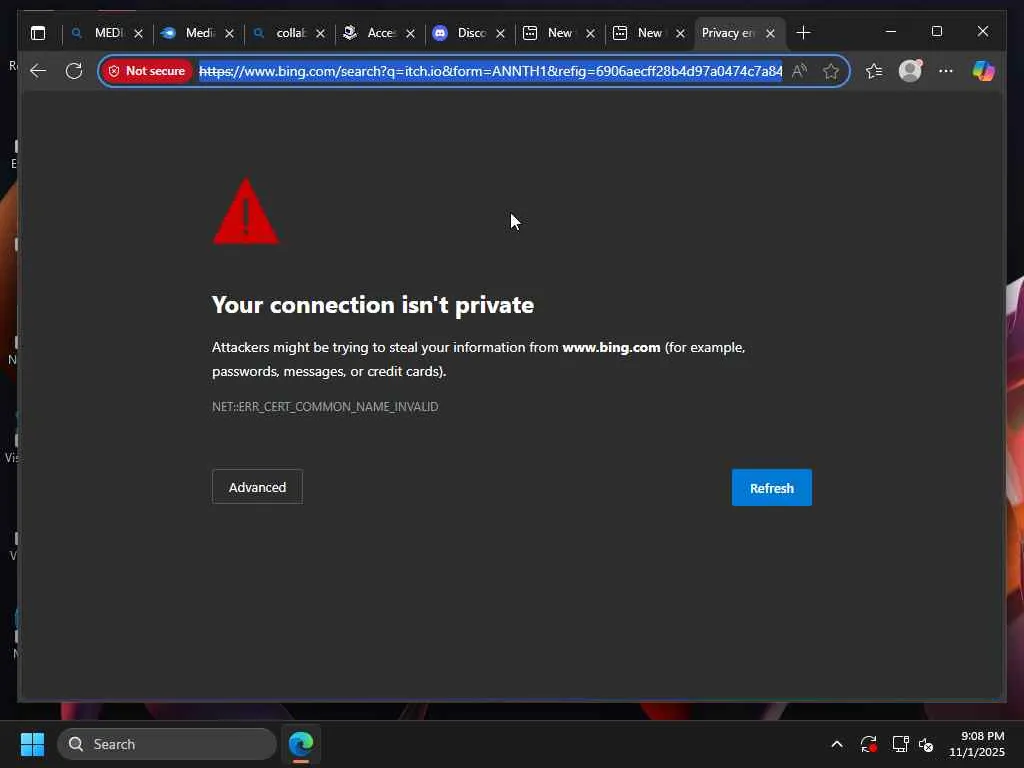Show hidden system tray icons
This screenshot has height=768, width=1024.
click(x=837, y=744)
